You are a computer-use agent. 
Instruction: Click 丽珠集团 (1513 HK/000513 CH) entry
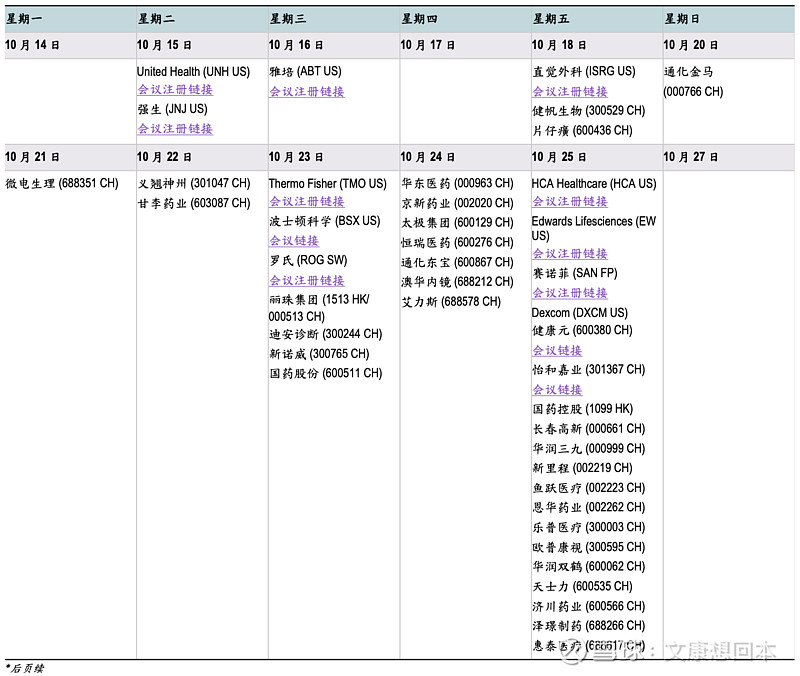tap(319, 308)
